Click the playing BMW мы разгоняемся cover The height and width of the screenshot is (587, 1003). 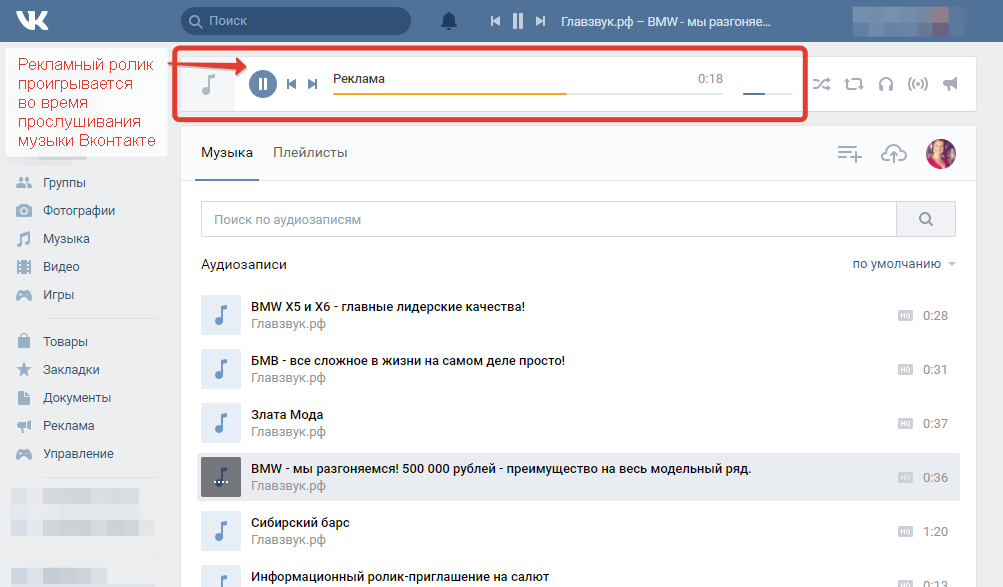coord(221,477)
